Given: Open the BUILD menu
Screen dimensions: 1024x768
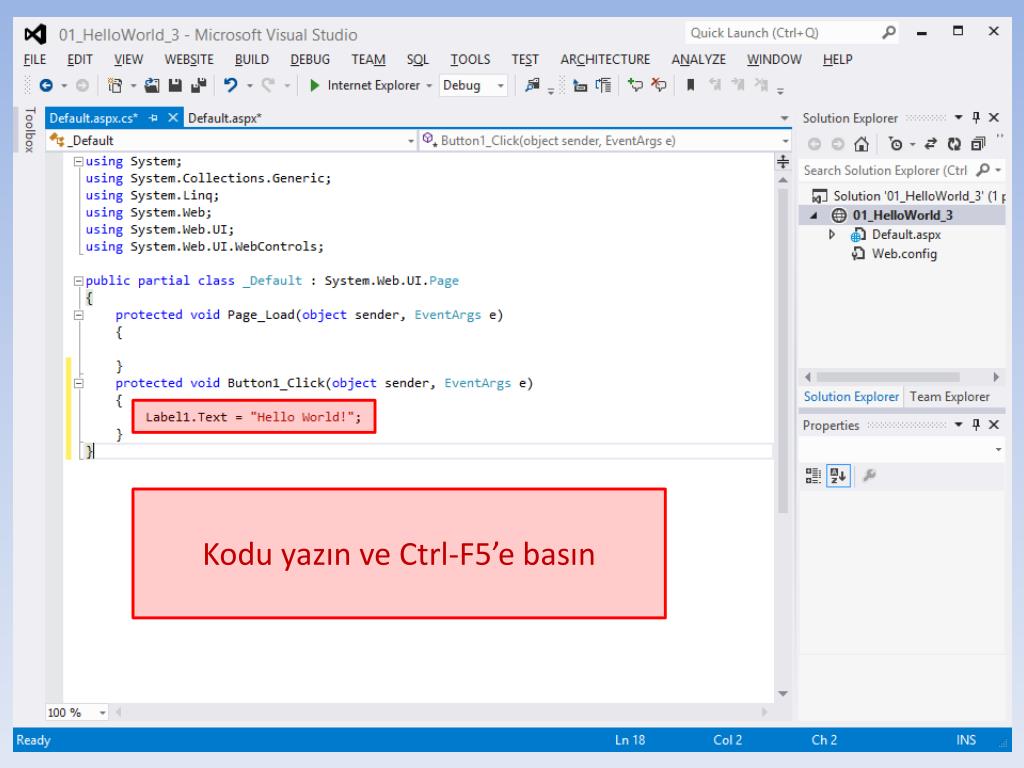Looking at the screenshot, I should coord(251,59).
